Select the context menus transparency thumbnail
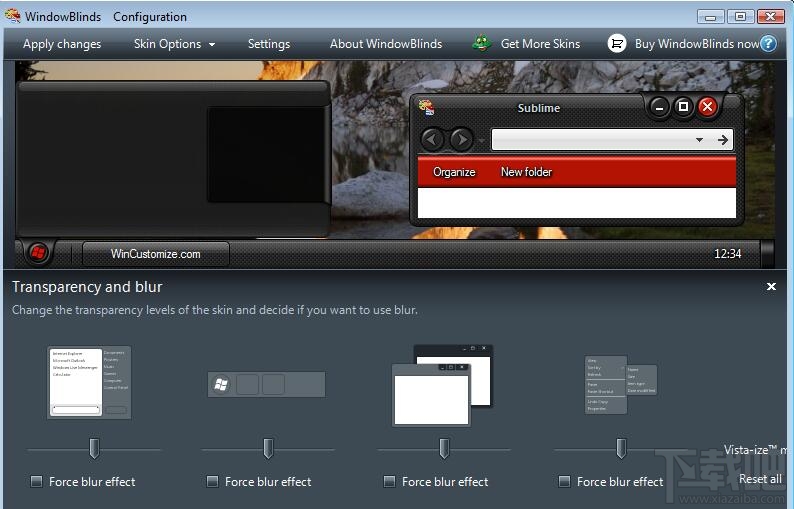 pos(621,384)
